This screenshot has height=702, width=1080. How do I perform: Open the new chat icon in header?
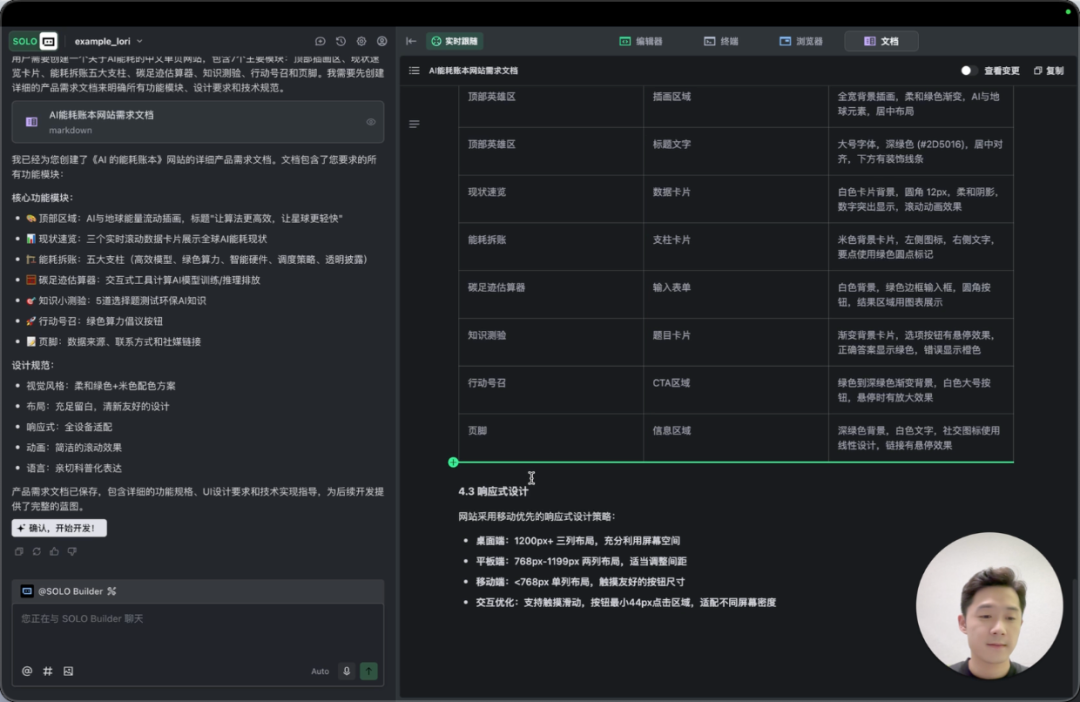[x=320, y=41]
